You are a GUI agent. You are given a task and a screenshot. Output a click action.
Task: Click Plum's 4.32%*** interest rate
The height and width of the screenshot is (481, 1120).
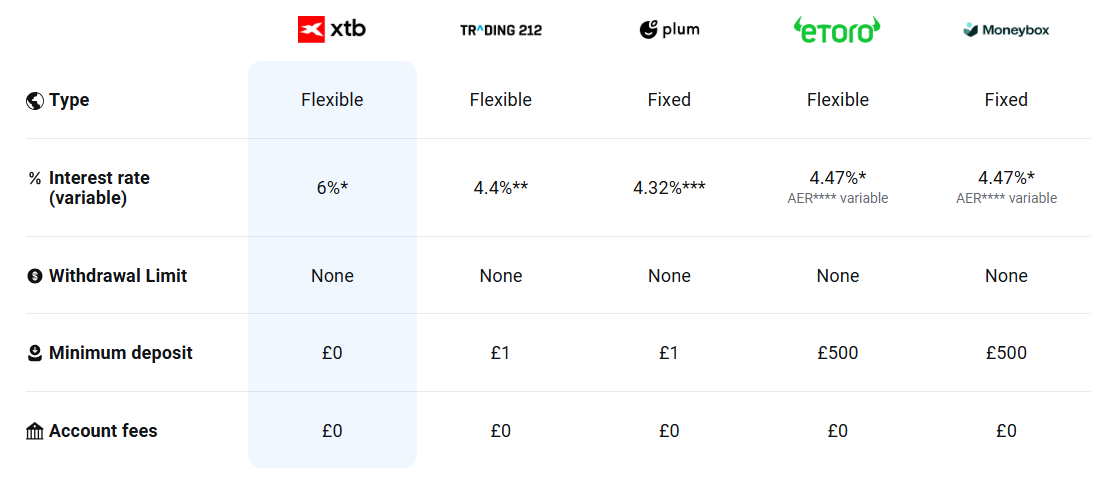pos(669,187)
